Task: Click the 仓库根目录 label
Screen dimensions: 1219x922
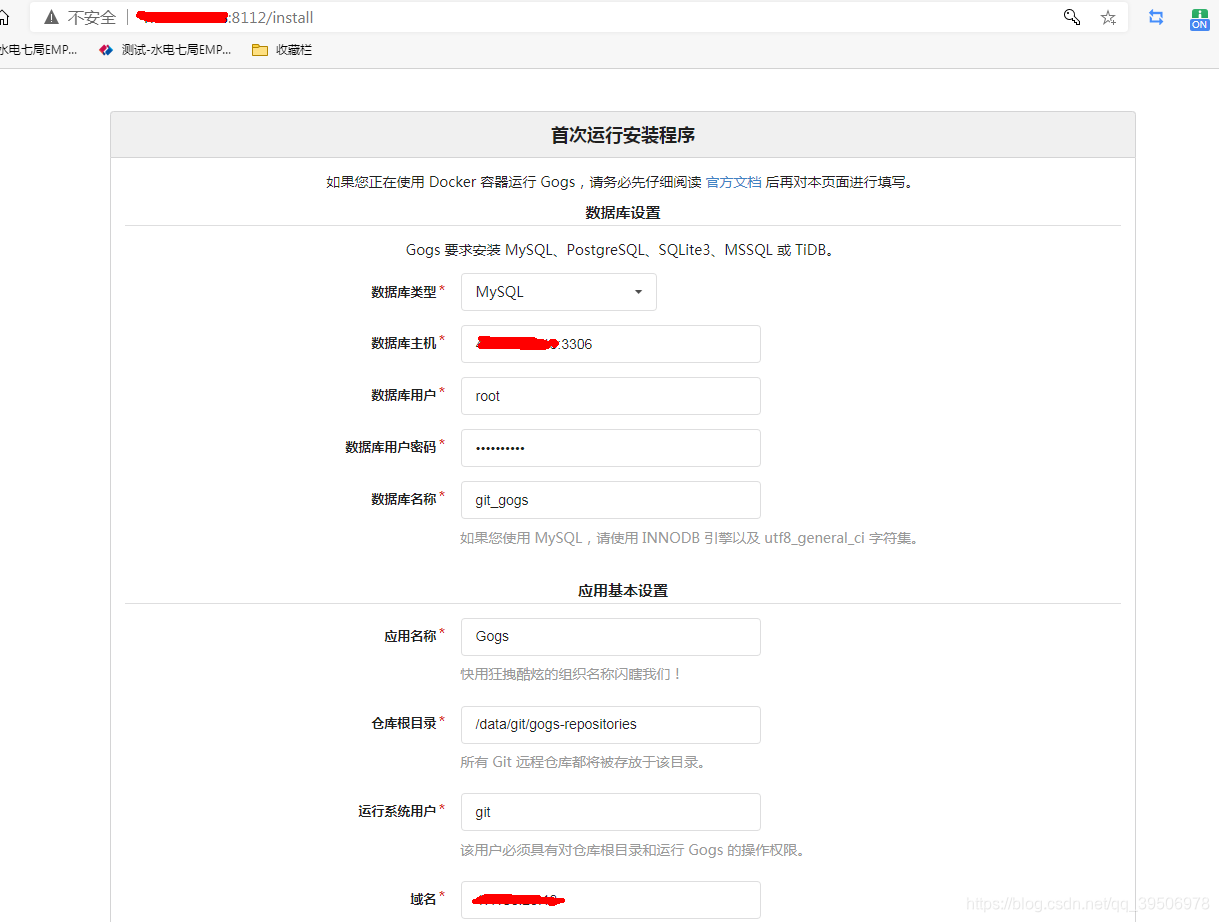Action: [x=404, y=723]
